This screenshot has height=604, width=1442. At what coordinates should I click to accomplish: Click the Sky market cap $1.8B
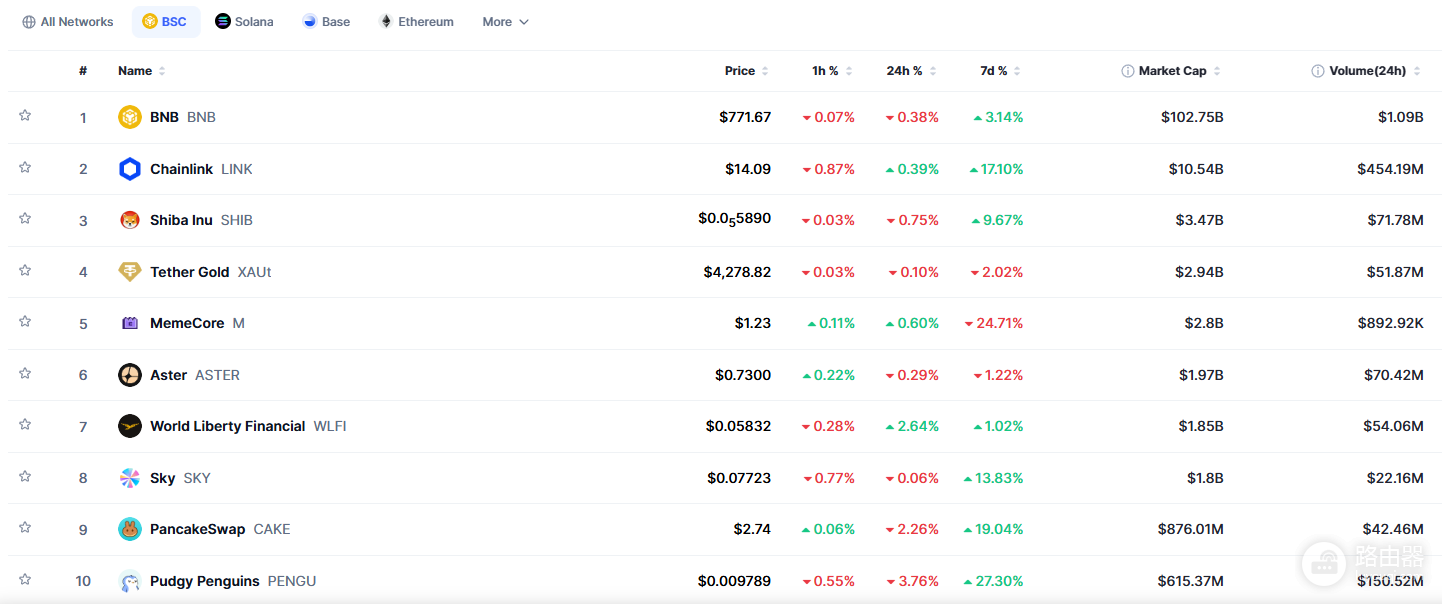(1204, 478)
